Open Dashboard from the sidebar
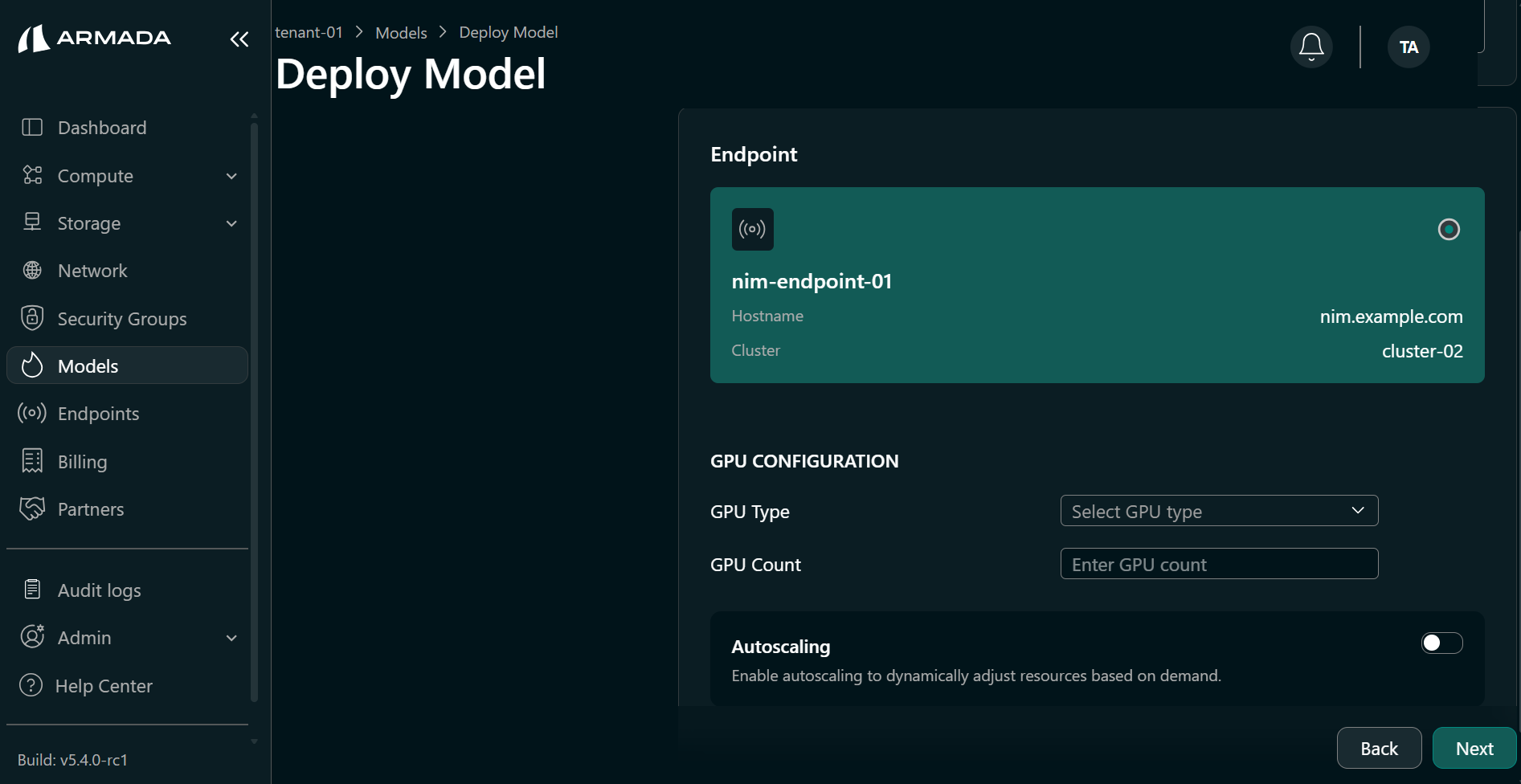 tap(127, 128)
